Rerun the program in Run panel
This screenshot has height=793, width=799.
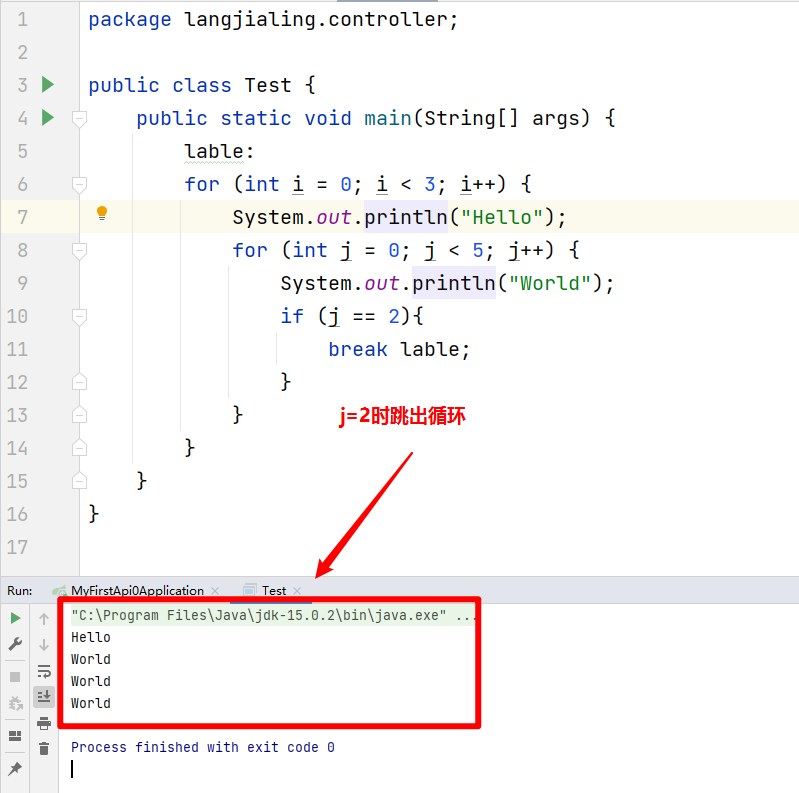[15, 619]
